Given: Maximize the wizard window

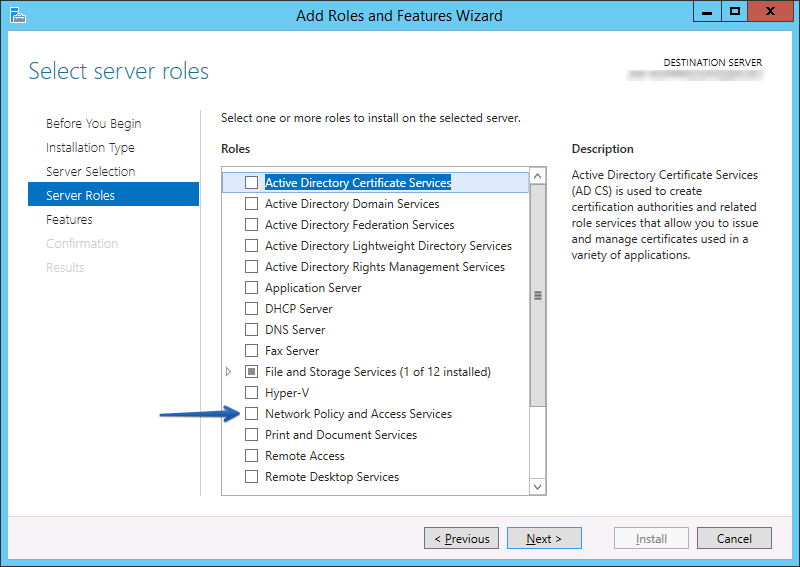Looking at the screenshot, I should click(x=735, y=13).
